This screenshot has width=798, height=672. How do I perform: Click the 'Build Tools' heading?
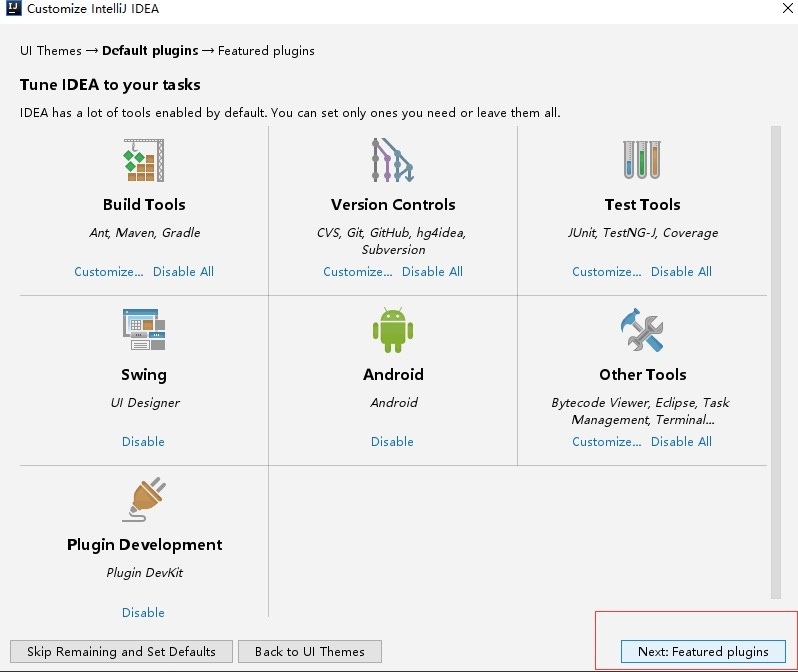144,205
